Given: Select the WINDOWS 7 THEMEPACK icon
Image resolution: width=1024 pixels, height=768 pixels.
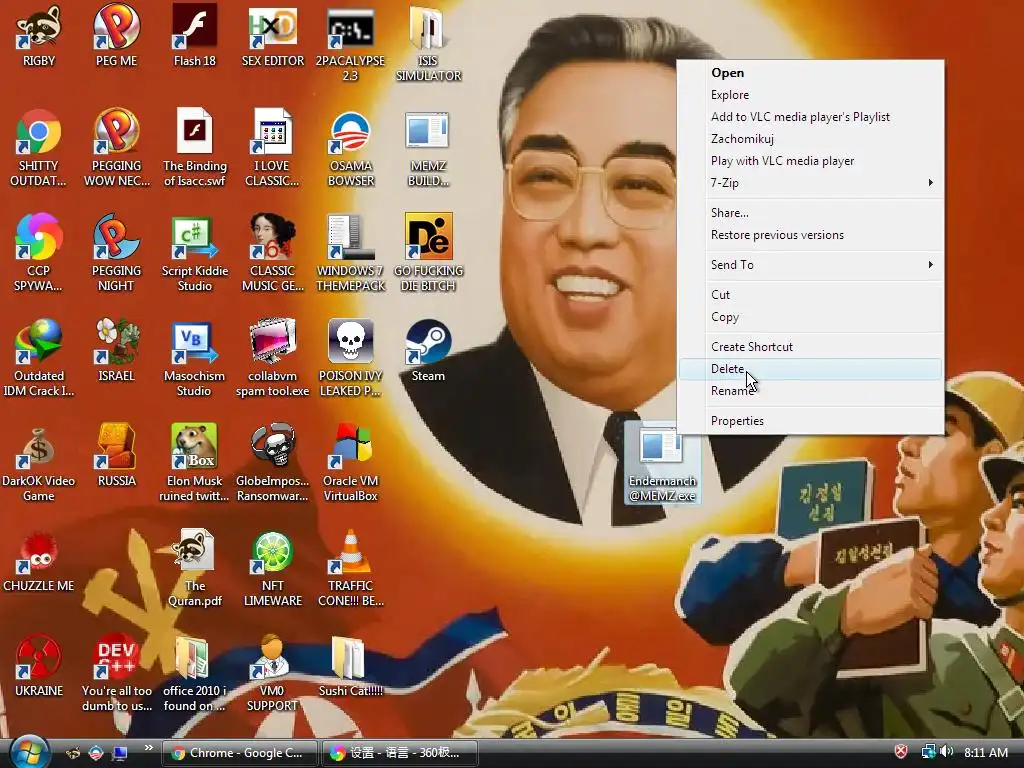Looking at the screenshot, I should coord(351,253).
